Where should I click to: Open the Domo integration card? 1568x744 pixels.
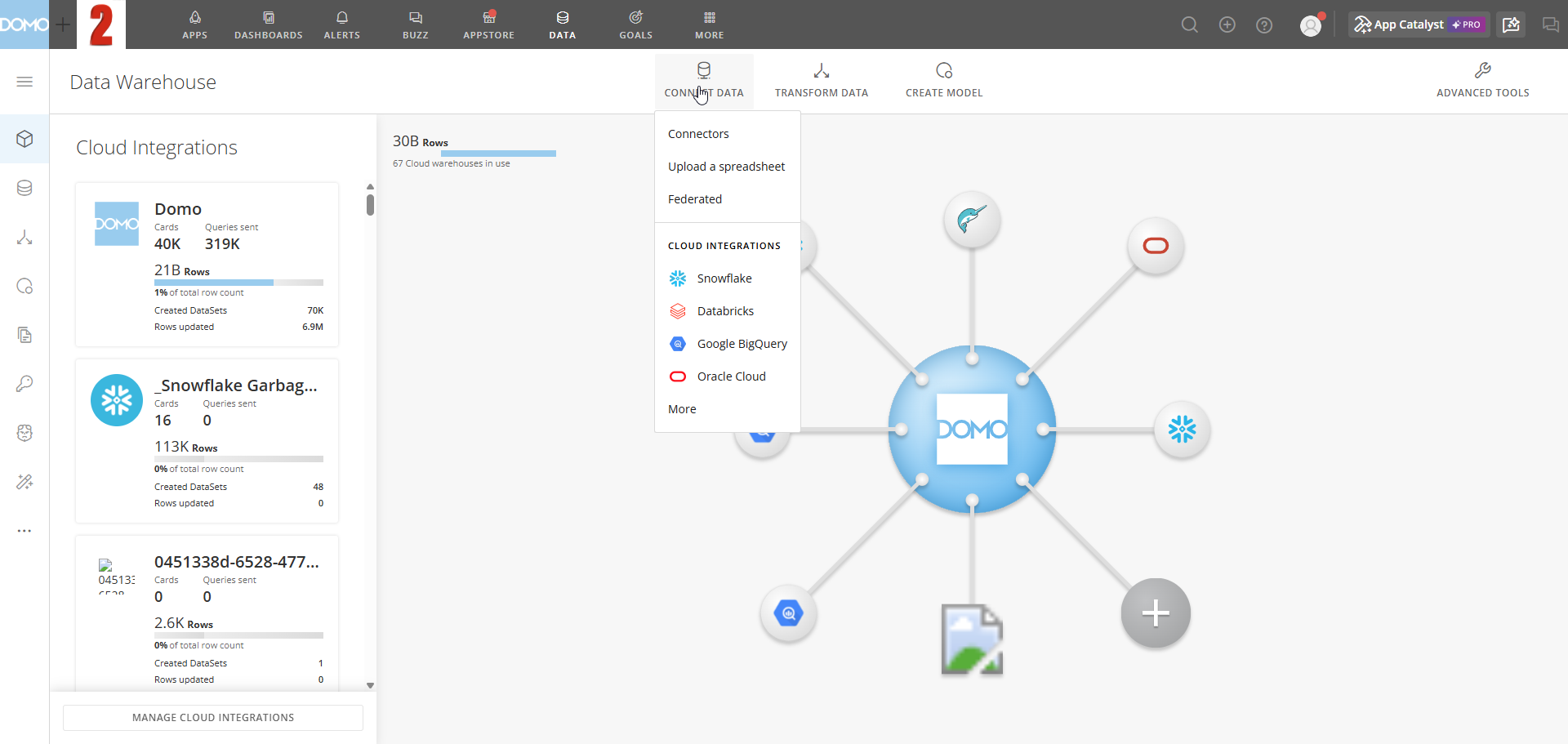coord(207,265)
